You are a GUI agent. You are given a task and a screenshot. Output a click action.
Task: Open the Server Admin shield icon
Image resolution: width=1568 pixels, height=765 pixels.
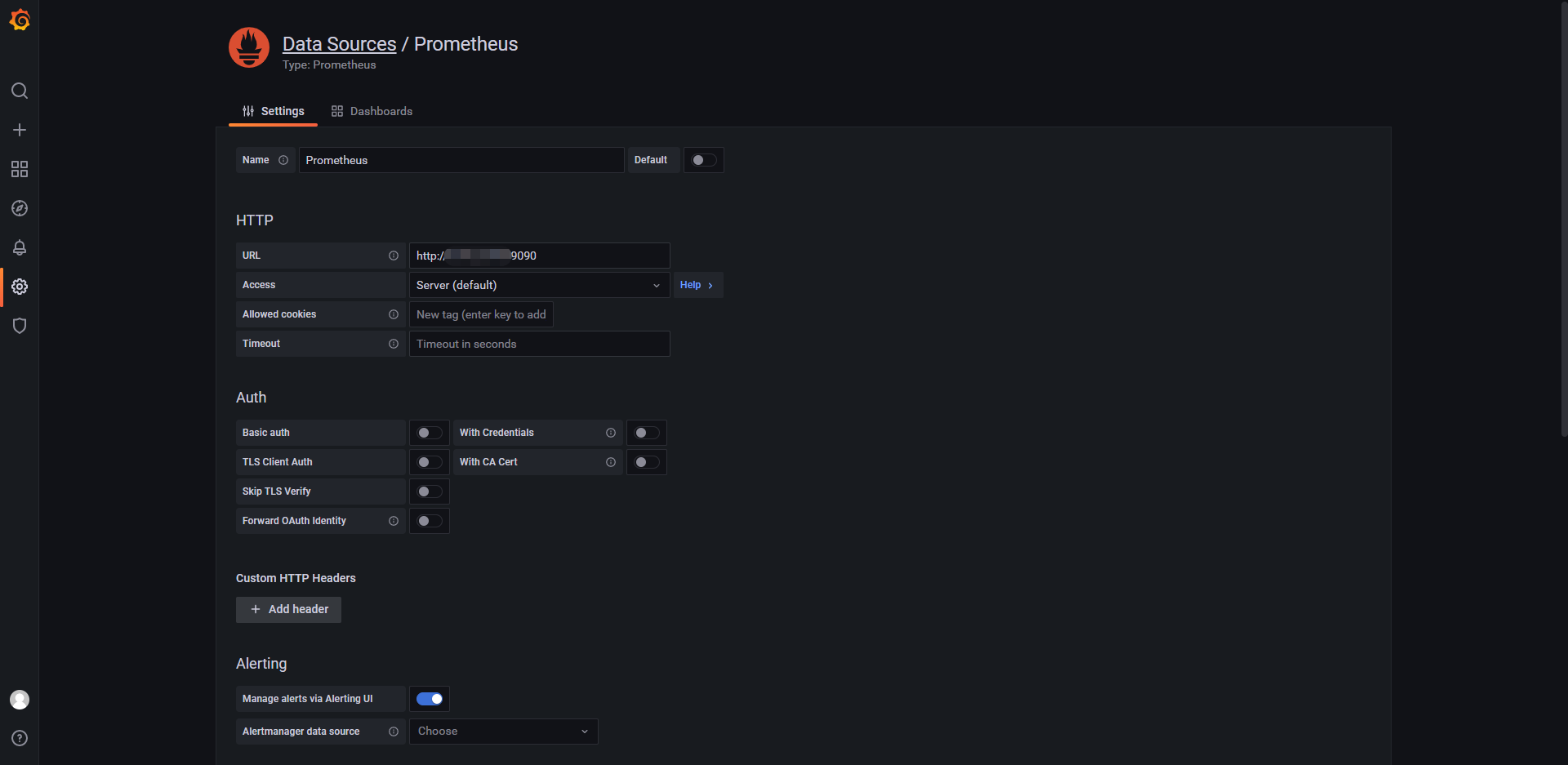(20, 326)
